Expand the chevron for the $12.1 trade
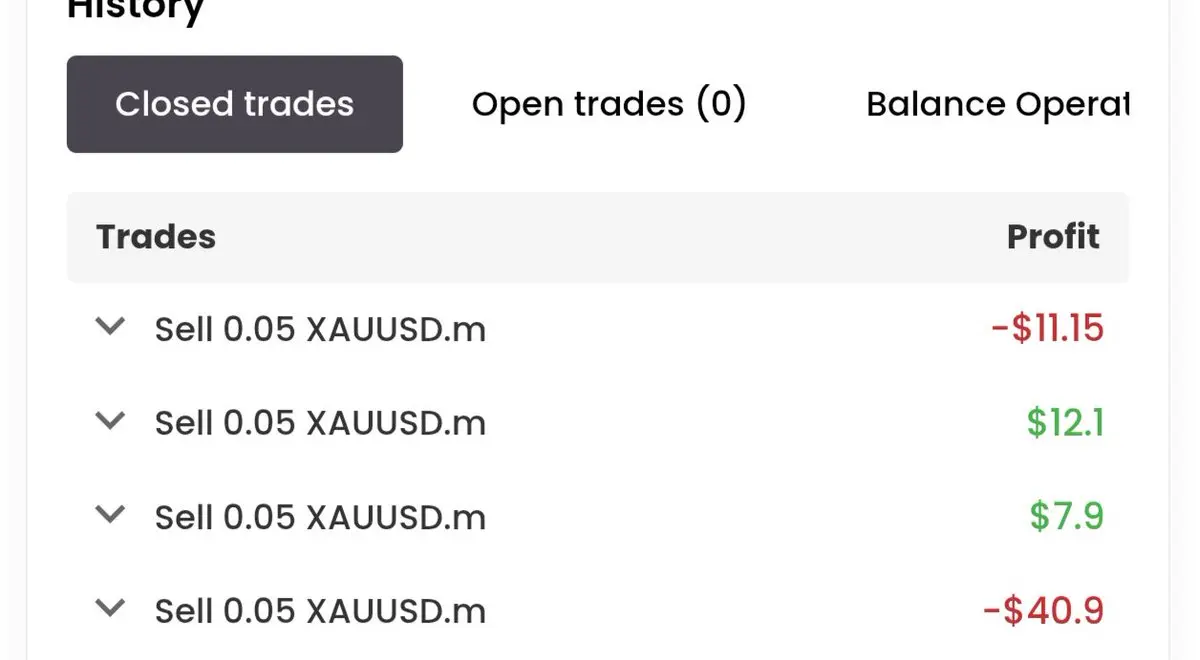 110,420
